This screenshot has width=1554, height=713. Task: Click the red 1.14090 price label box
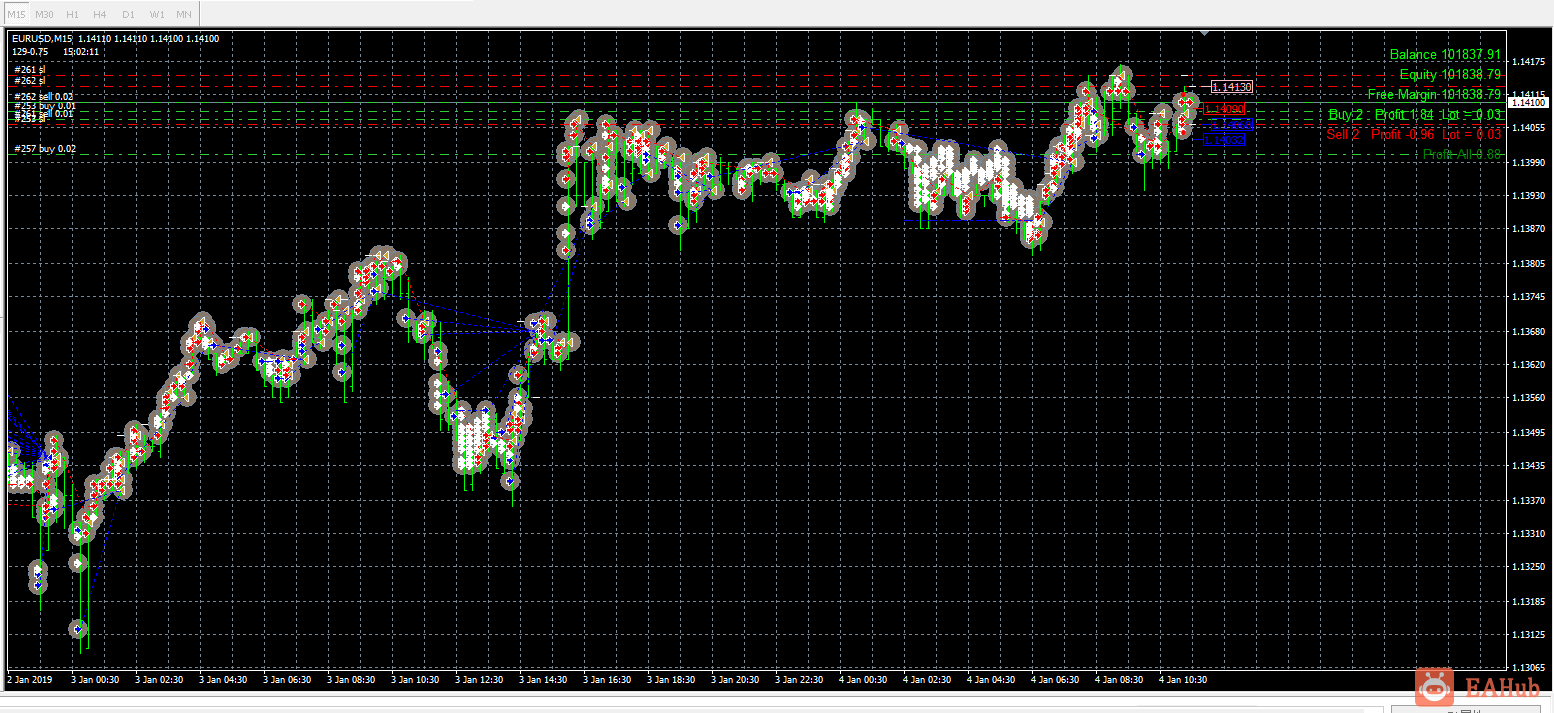pyautogui.click(x=1224, y=109)
